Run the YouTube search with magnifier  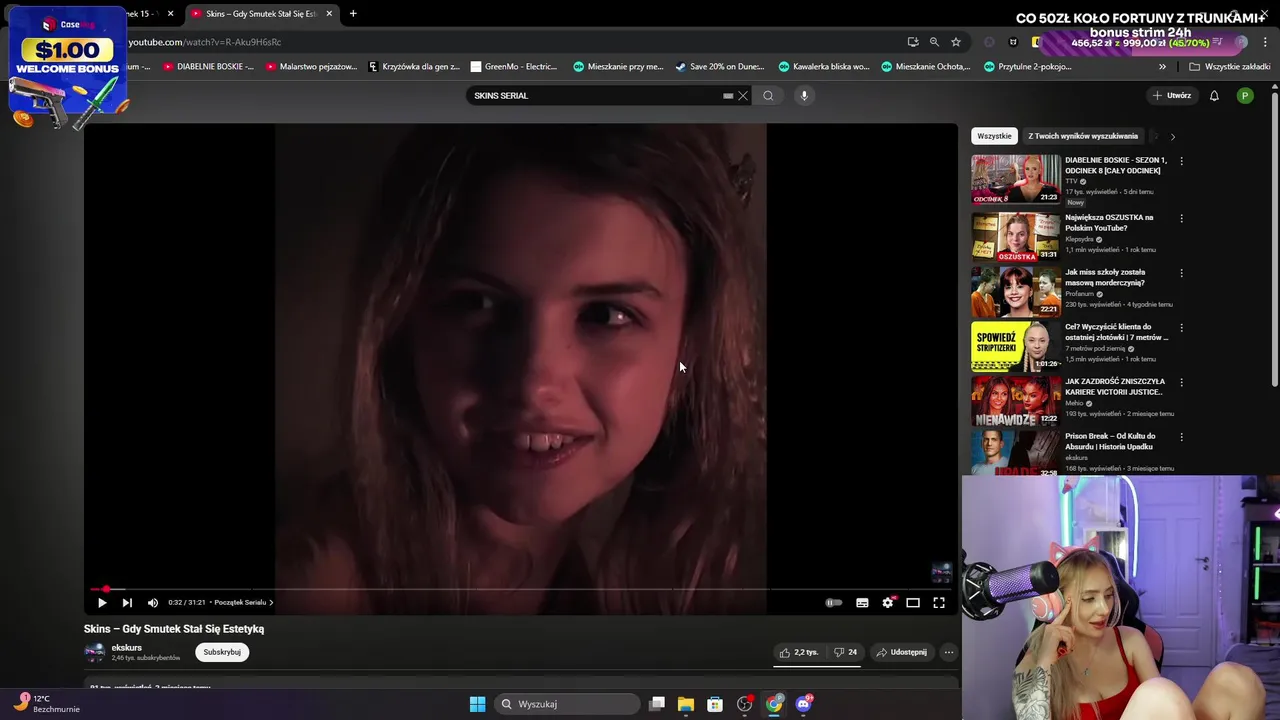click(768, 96)
